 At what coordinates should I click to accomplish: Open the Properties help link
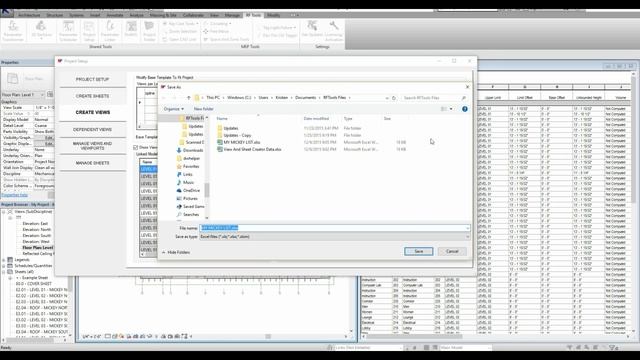pos(15,195)
